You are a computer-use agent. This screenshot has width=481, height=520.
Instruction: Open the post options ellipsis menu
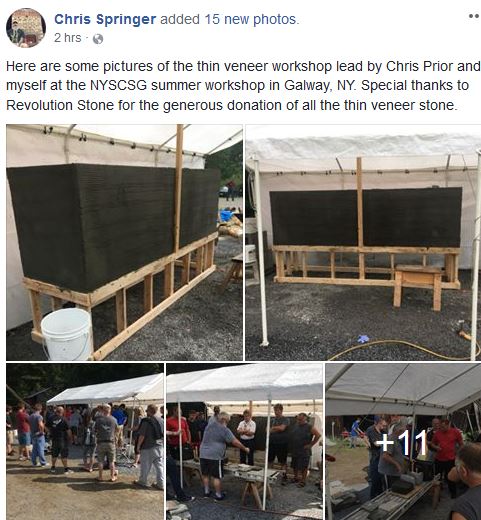474,16
